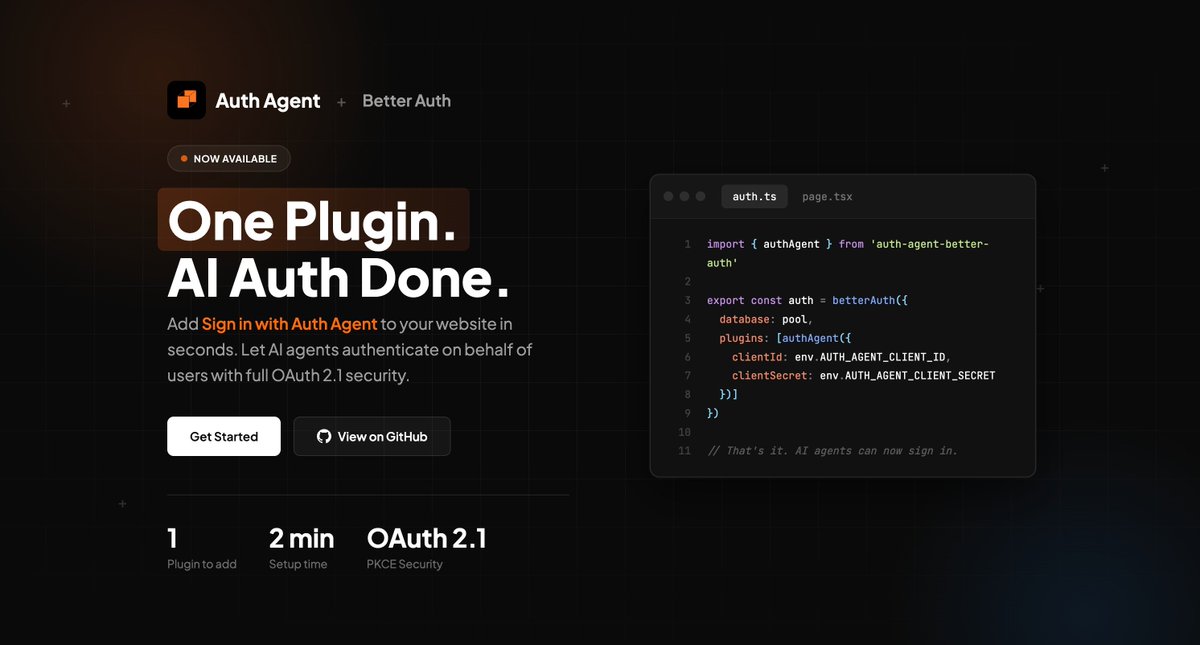The width and height of the screenshot is (1200, 645).
Task: Click the GitHub octocat icon
Action: coord(323,437)
